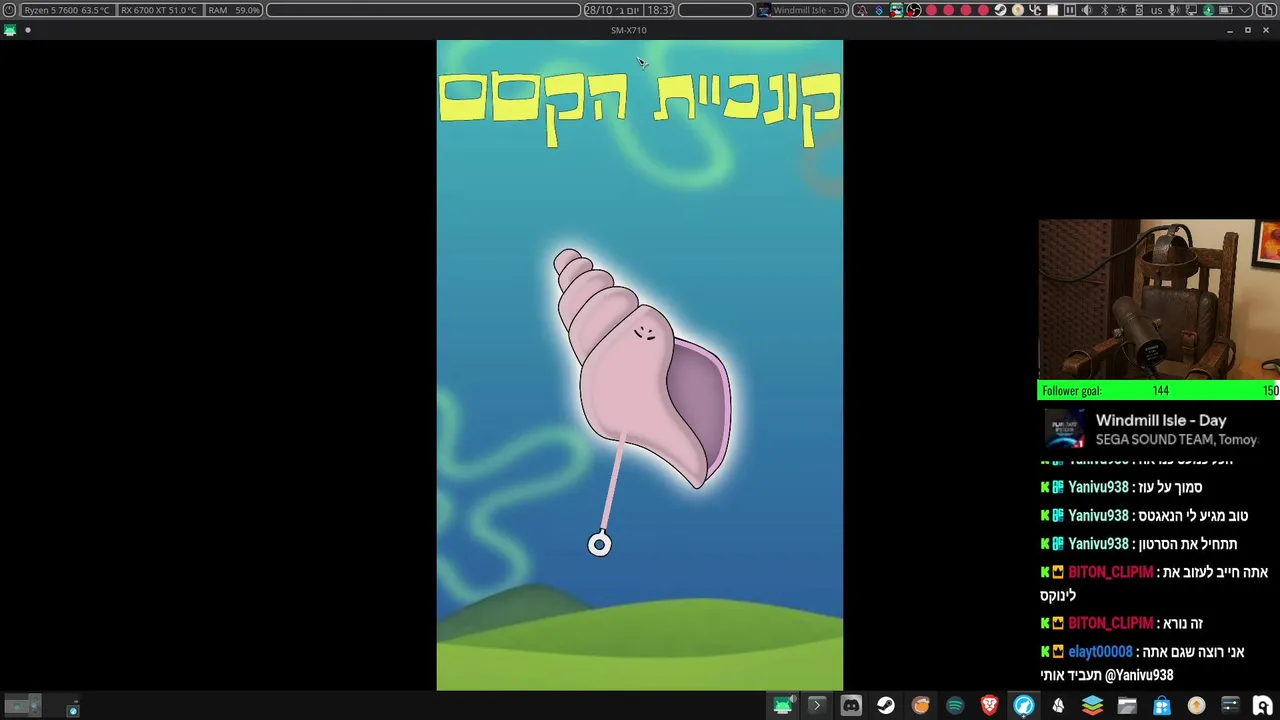Click the Ryzen 5 7600 temperature widget
The image size is (1280, 720).
coord(68,10)
